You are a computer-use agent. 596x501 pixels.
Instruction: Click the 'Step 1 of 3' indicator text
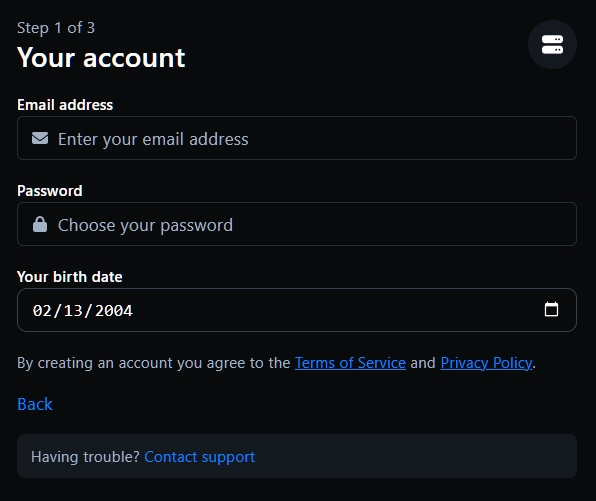coord(56,28)
